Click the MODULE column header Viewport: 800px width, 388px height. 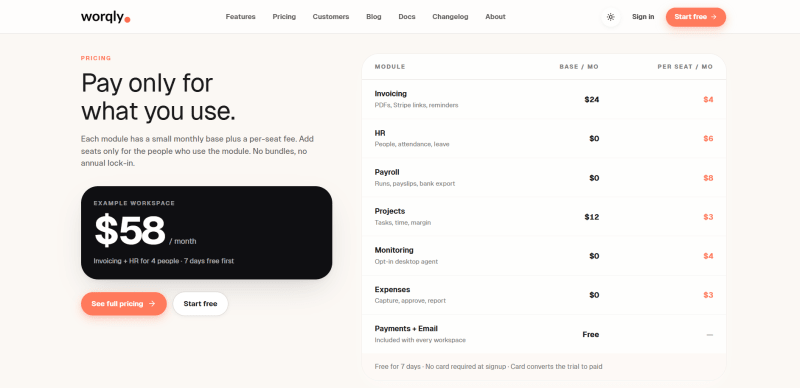(390, 67)
